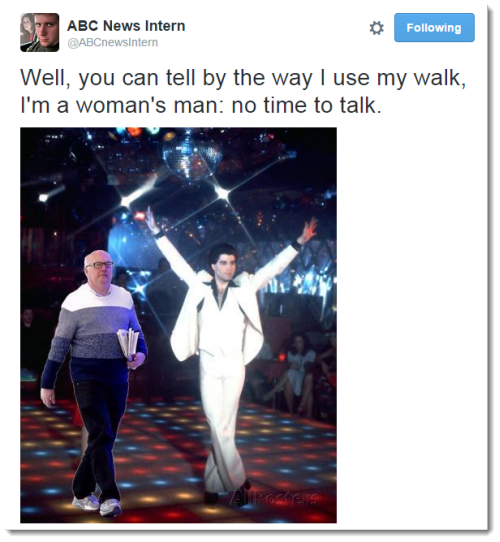
Task: Click the newspapers held under the arm
Action: [128, 343]
